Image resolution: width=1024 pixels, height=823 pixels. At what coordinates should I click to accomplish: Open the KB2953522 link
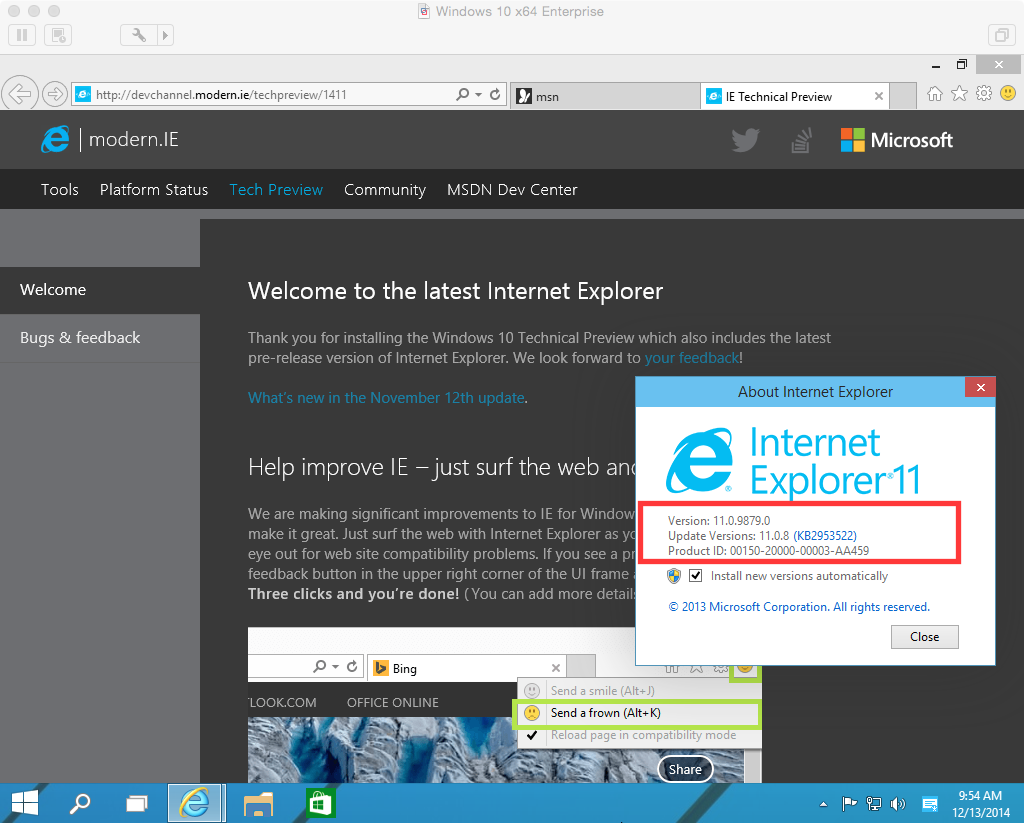click(x=825, y=536)
